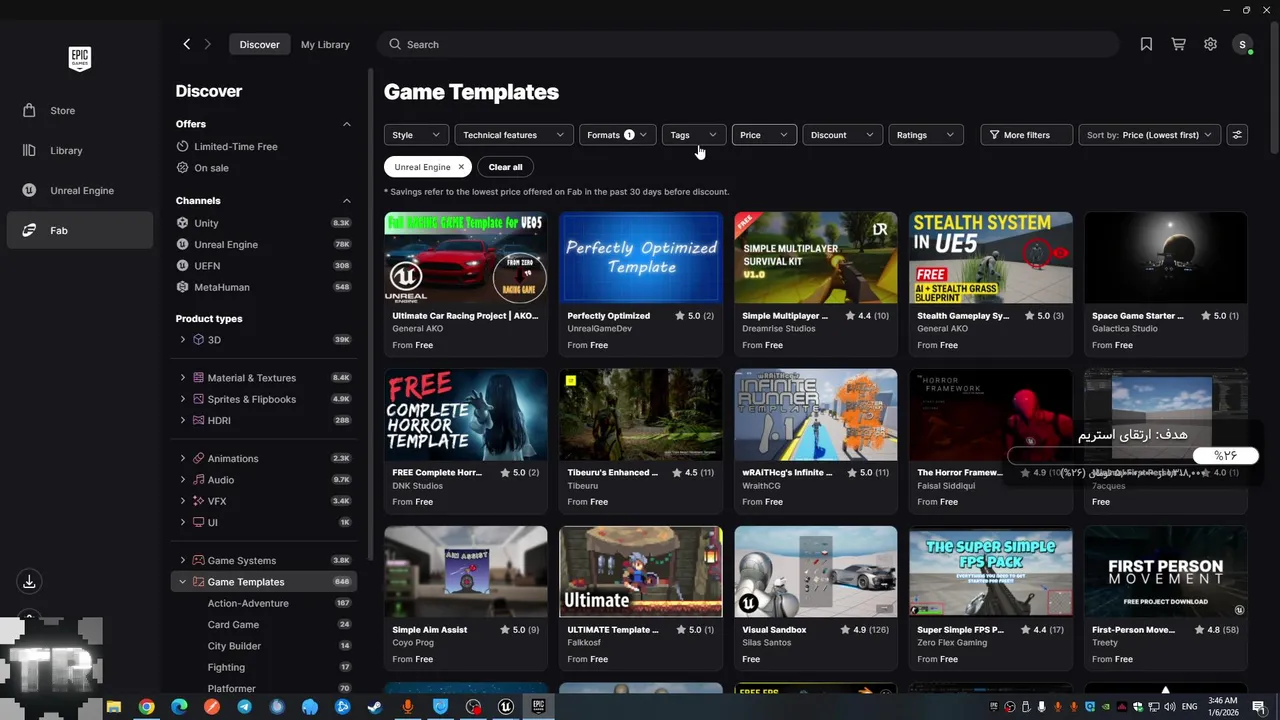This screenshot has width=1280, height=720.
Task: Open the Discount filter dropdown
Action: coord(842,135)
